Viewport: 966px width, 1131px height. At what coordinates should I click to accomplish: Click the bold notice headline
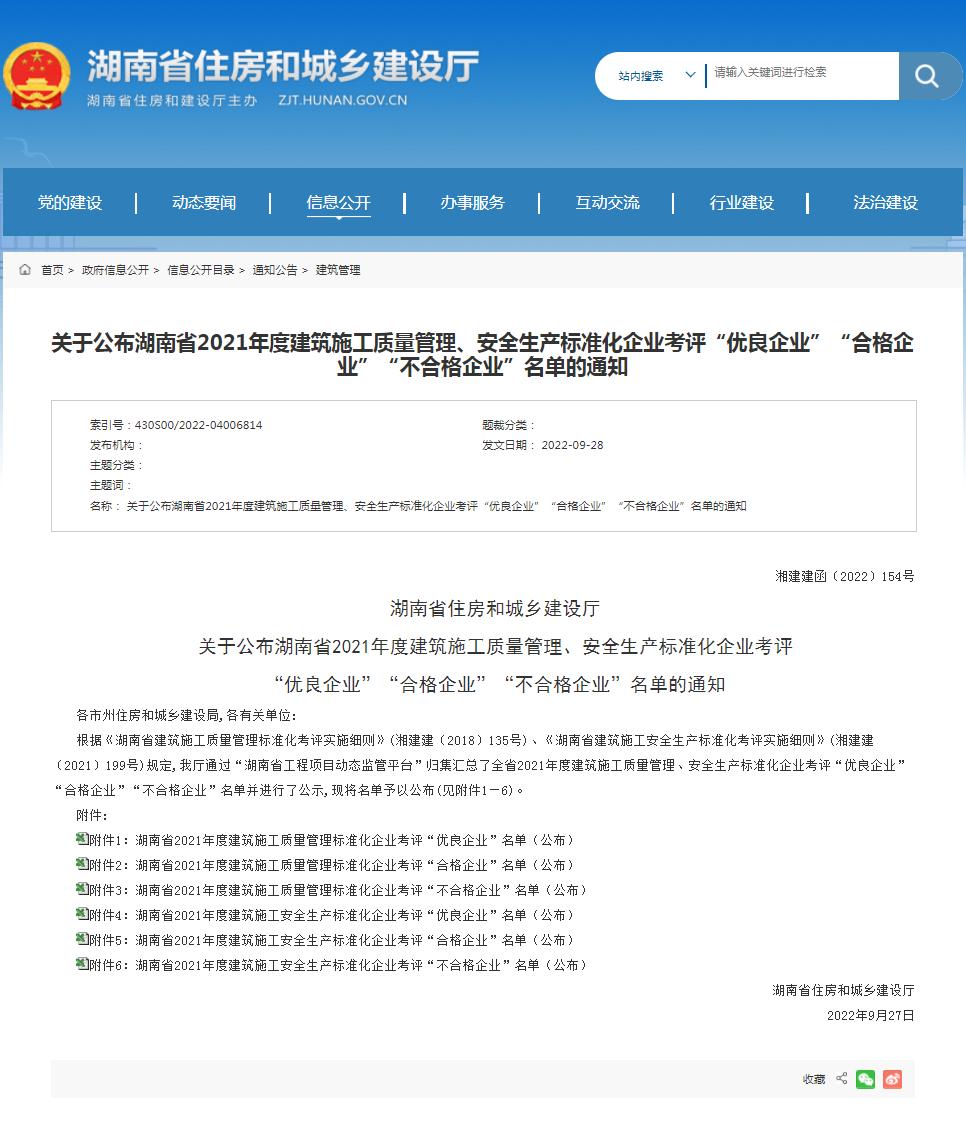483,355
